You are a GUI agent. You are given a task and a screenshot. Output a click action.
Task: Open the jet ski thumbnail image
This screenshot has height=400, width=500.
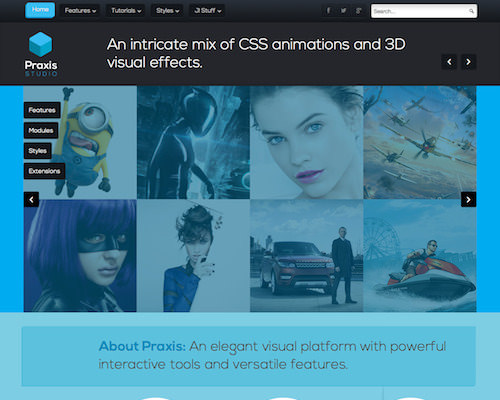pyautogui.click(x=420, y=256)
